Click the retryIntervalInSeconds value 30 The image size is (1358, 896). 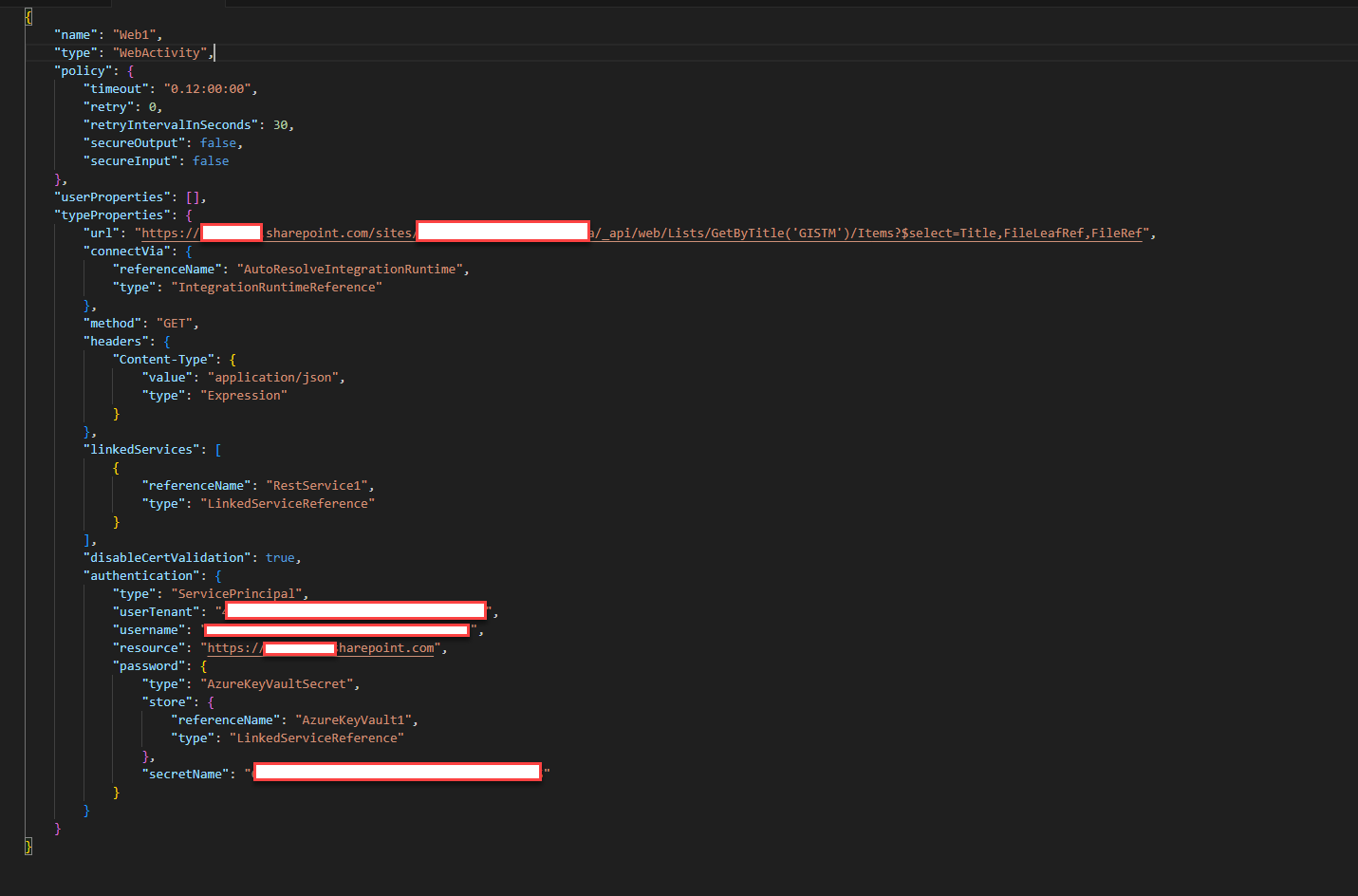280,125
